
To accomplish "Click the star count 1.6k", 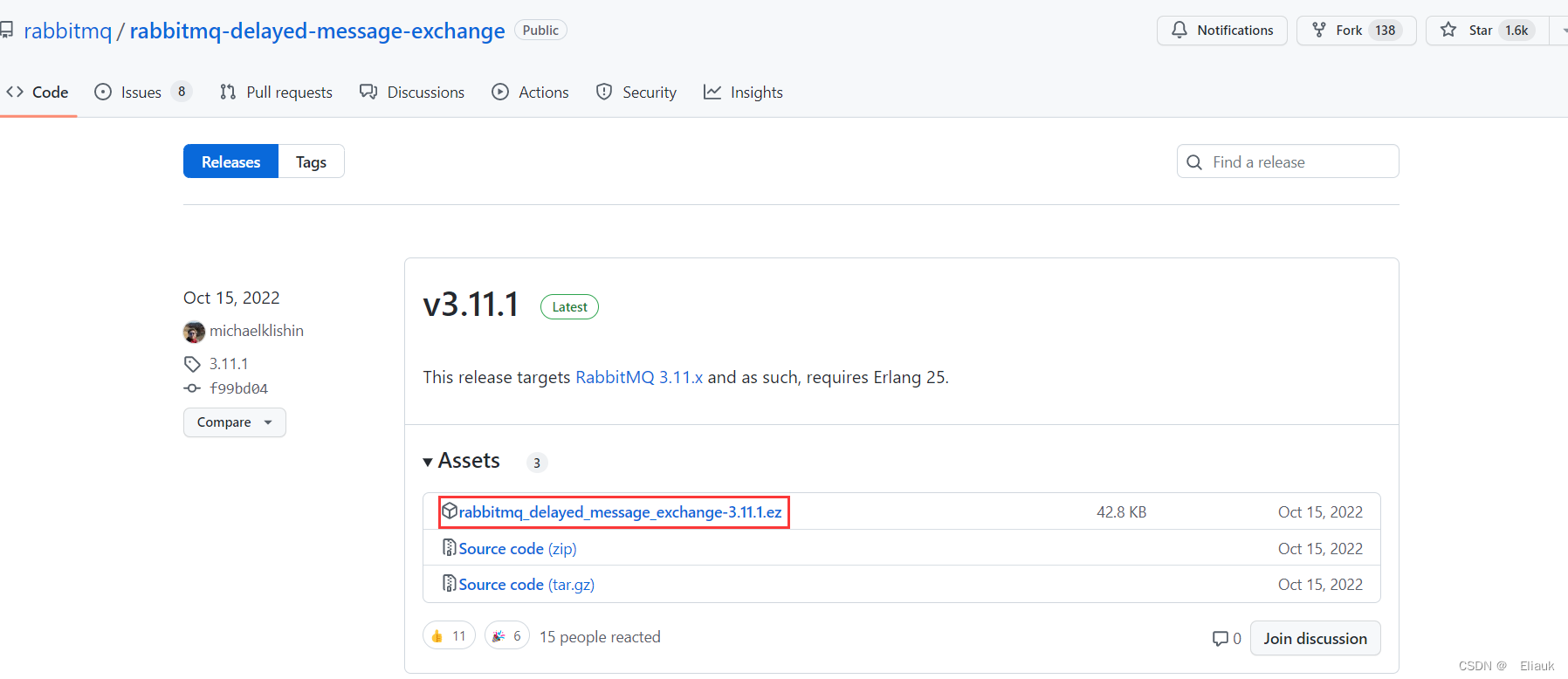I will coord(1516,31).
